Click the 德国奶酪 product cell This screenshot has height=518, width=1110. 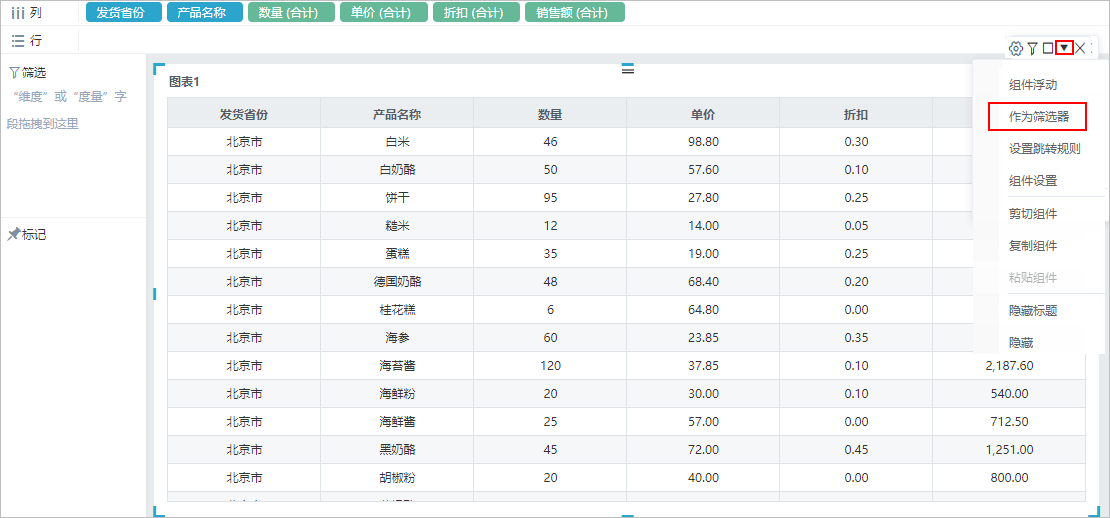point(397,282)
